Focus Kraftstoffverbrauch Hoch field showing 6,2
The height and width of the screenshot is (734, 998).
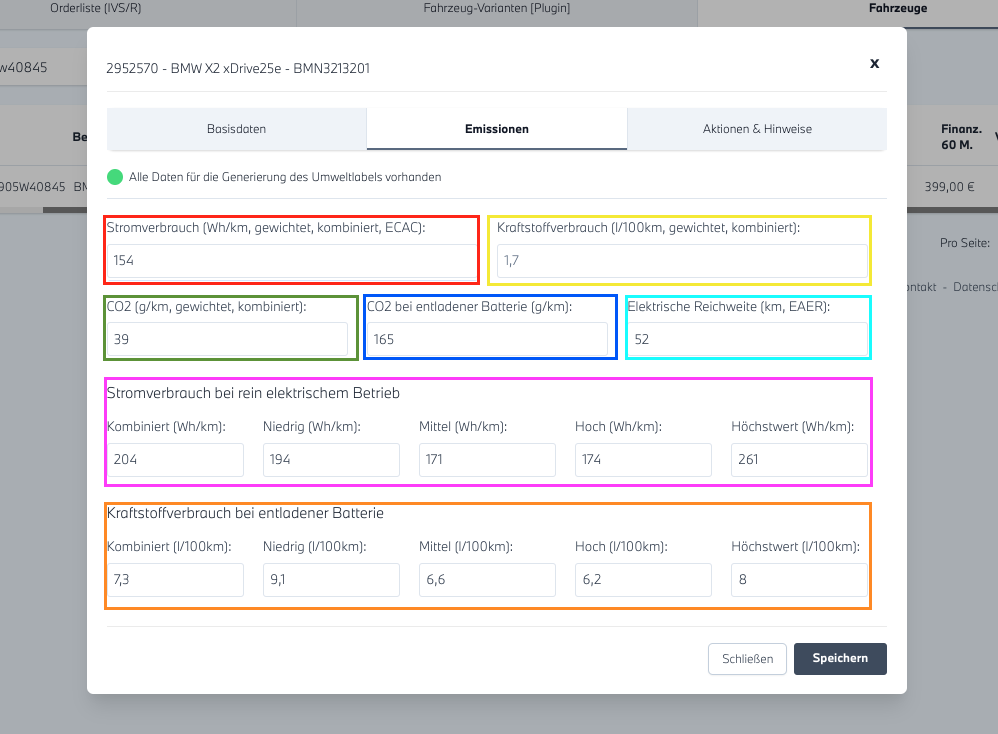(x=643, y=580)
